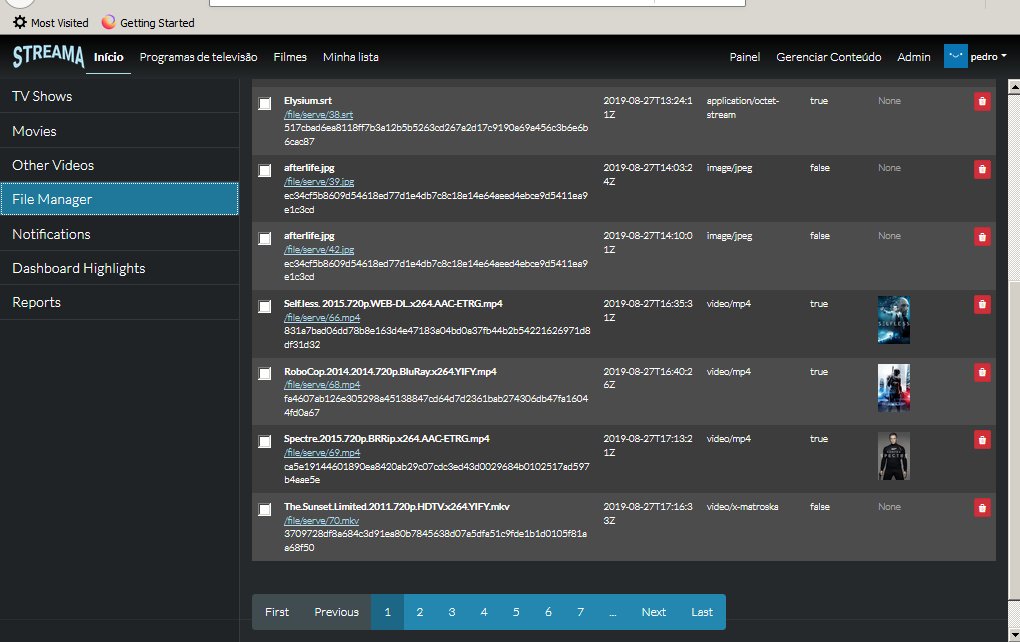This screenshot has height=642, width=1020.
Task: Click pedro's blue avatar icon
Action: [954, 56]
